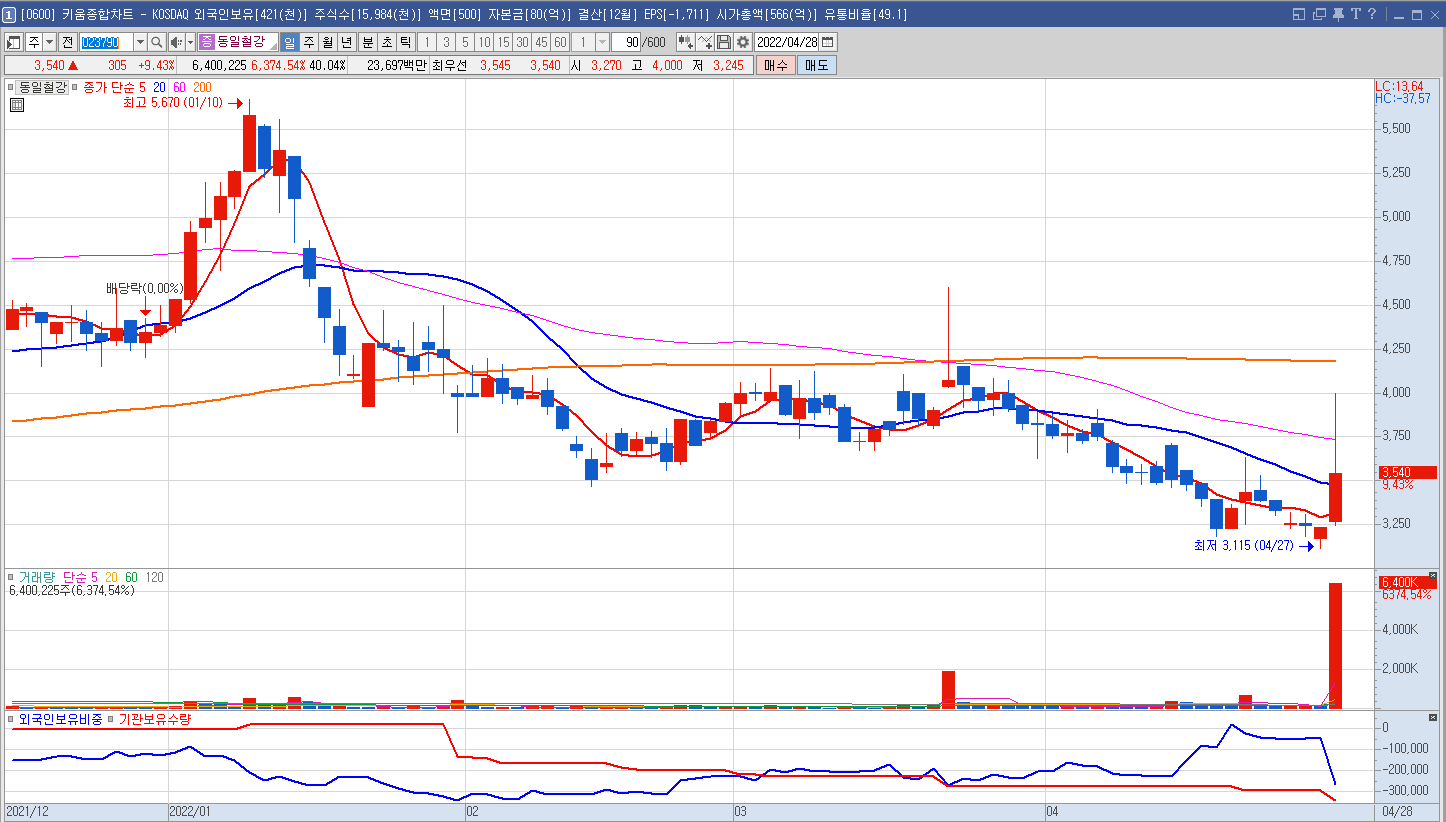This screenshot has height=822, width=1446.
Task: Open the stock code history dropdown
Action: [140, 42]
